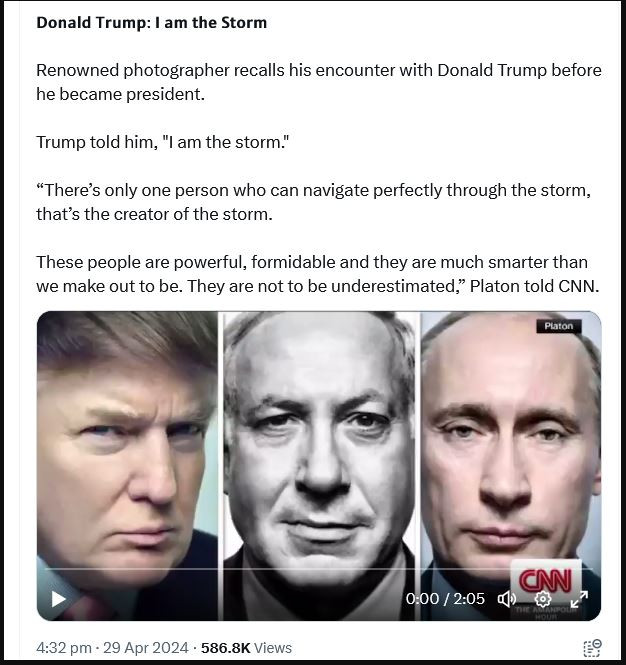Click the line 'Trump told him, "I am the storm."'
Viewport: 626px width, 665px height.
(x=162, y=142)
